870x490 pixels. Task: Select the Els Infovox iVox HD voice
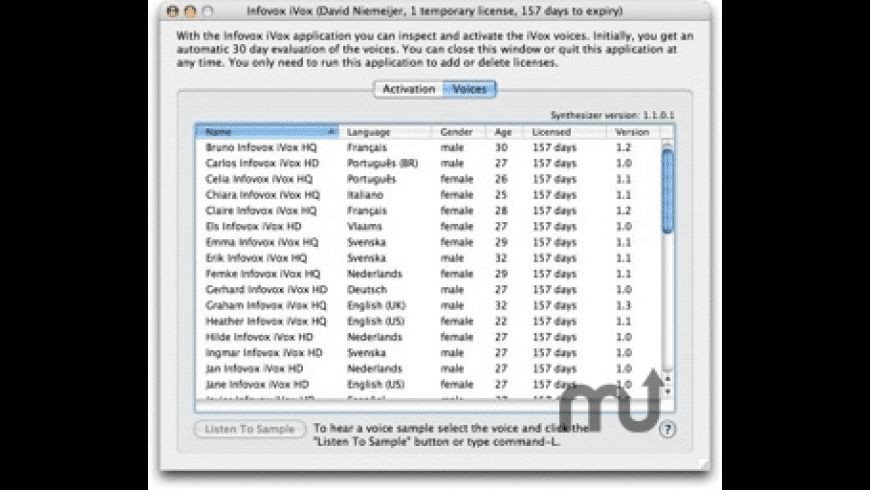tap(428, 226)
